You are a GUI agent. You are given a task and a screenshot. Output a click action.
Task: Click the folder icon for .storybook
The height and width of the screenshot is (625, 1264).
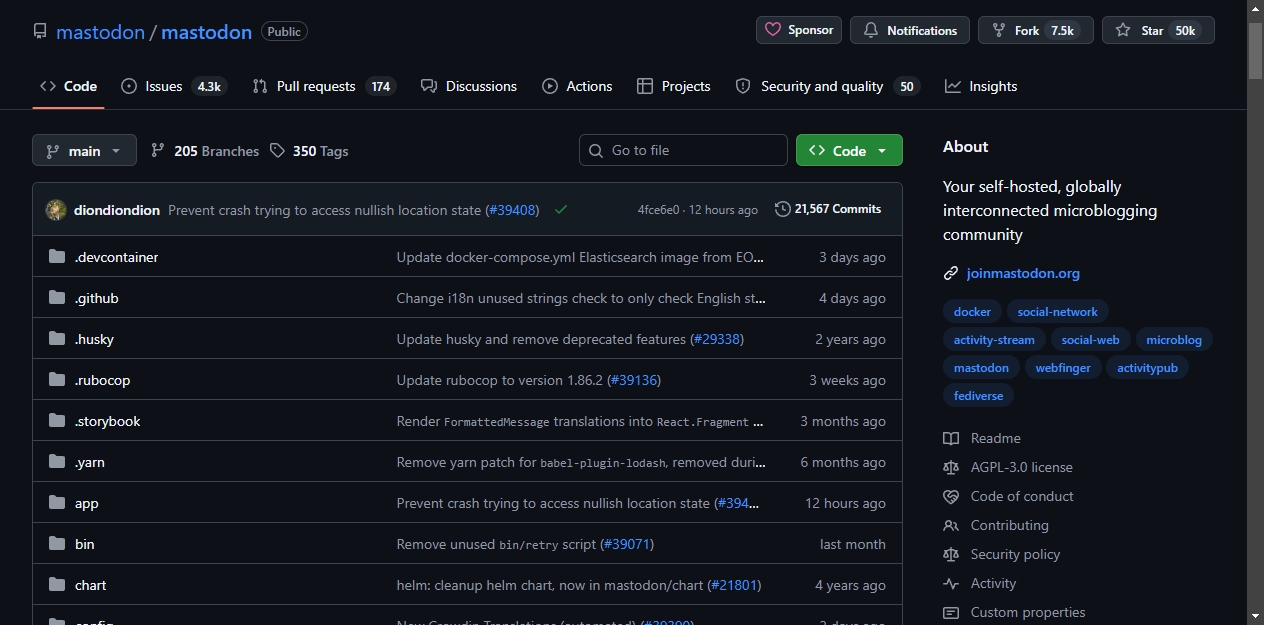point(57,421)
